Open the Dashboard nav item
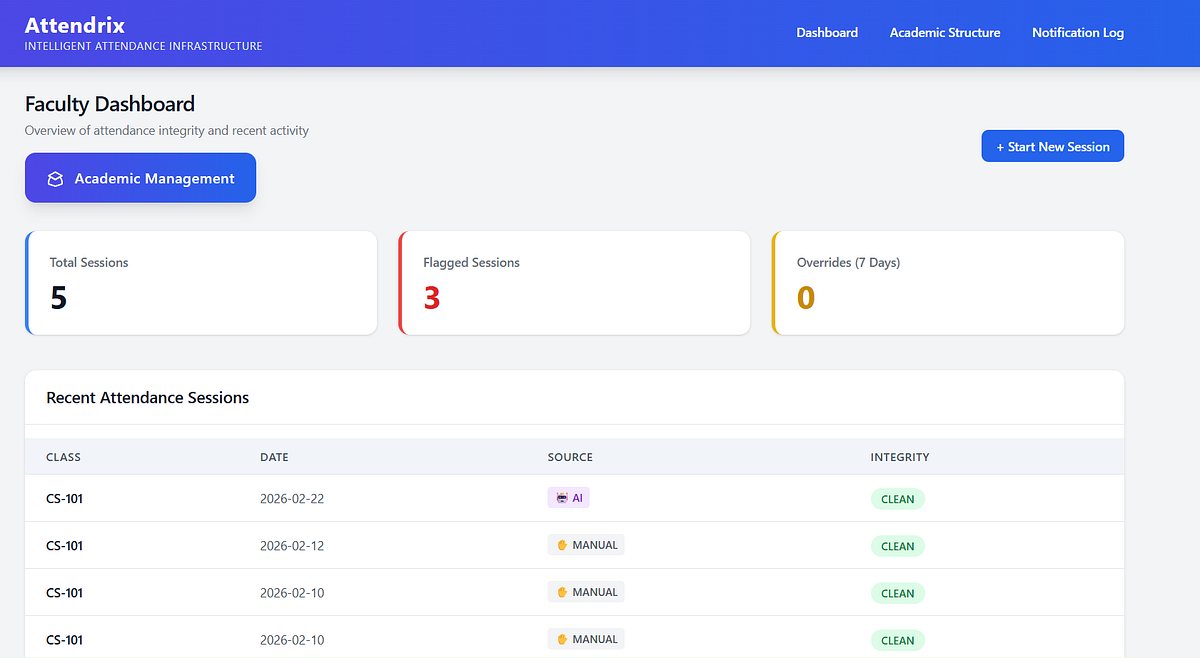1200x658 pixels. tap(827, 33)
